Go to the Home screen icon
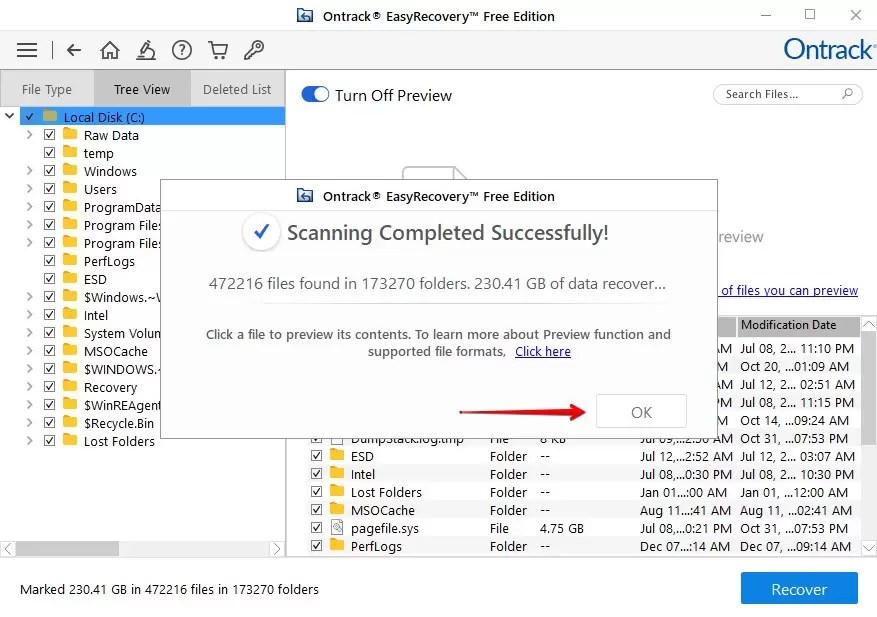This screenshot has height=617, width=877. (x=110, y=49)
